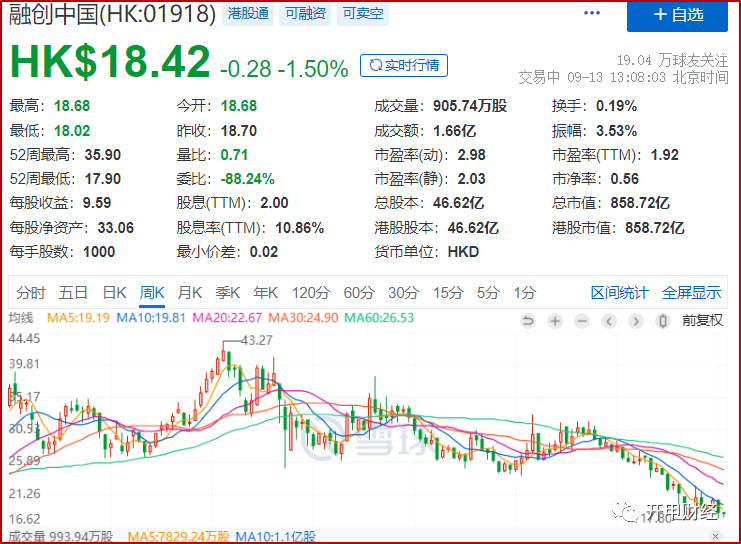Image resolution: width=741 pixels, height=544 pixels.
Task: Open the 全屏显示 fullscreen link
Action: point(691,293)
